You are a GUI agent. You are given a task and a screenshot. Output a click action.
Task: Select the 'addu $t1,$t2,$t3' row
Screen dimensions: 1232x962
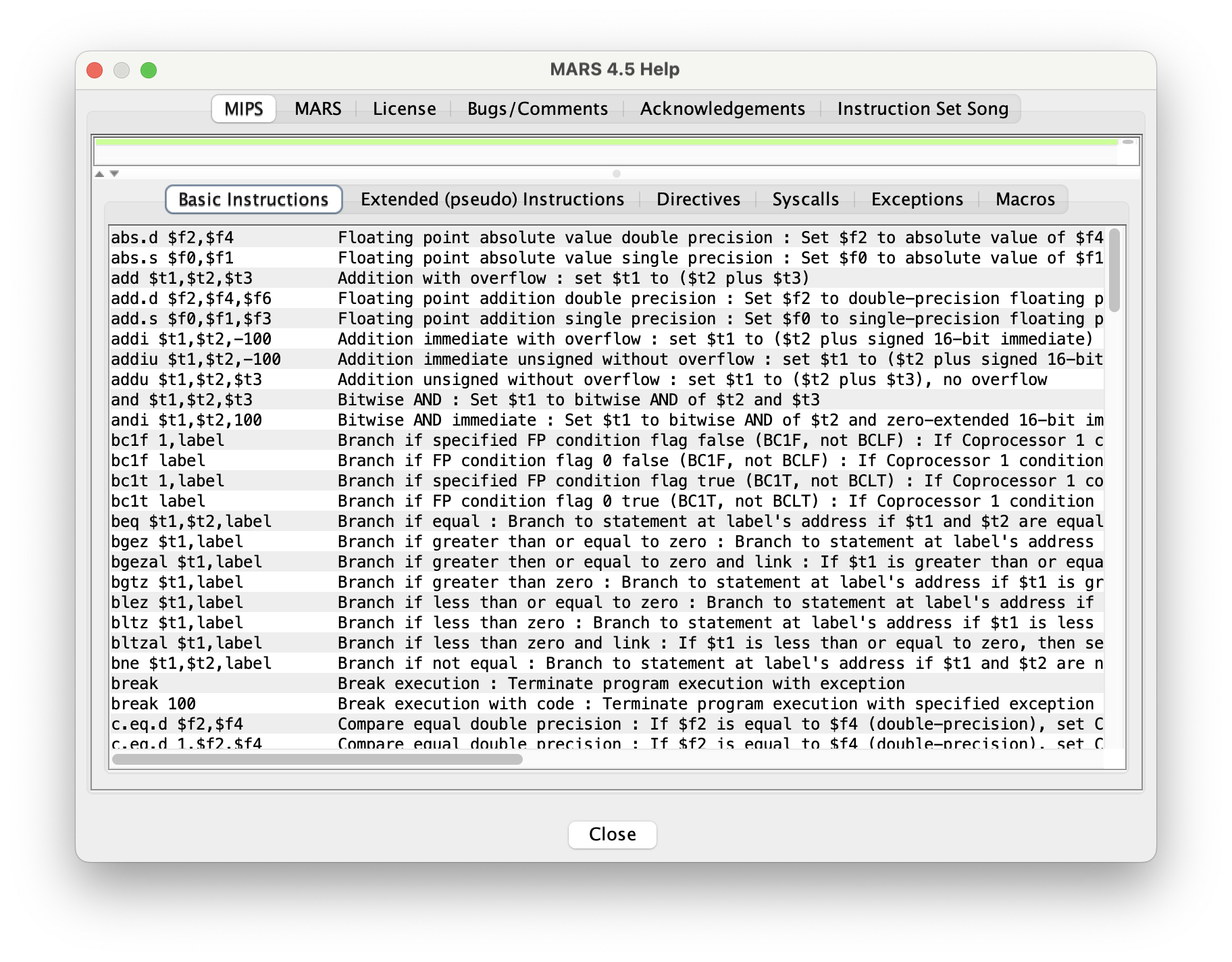(607, 380)
